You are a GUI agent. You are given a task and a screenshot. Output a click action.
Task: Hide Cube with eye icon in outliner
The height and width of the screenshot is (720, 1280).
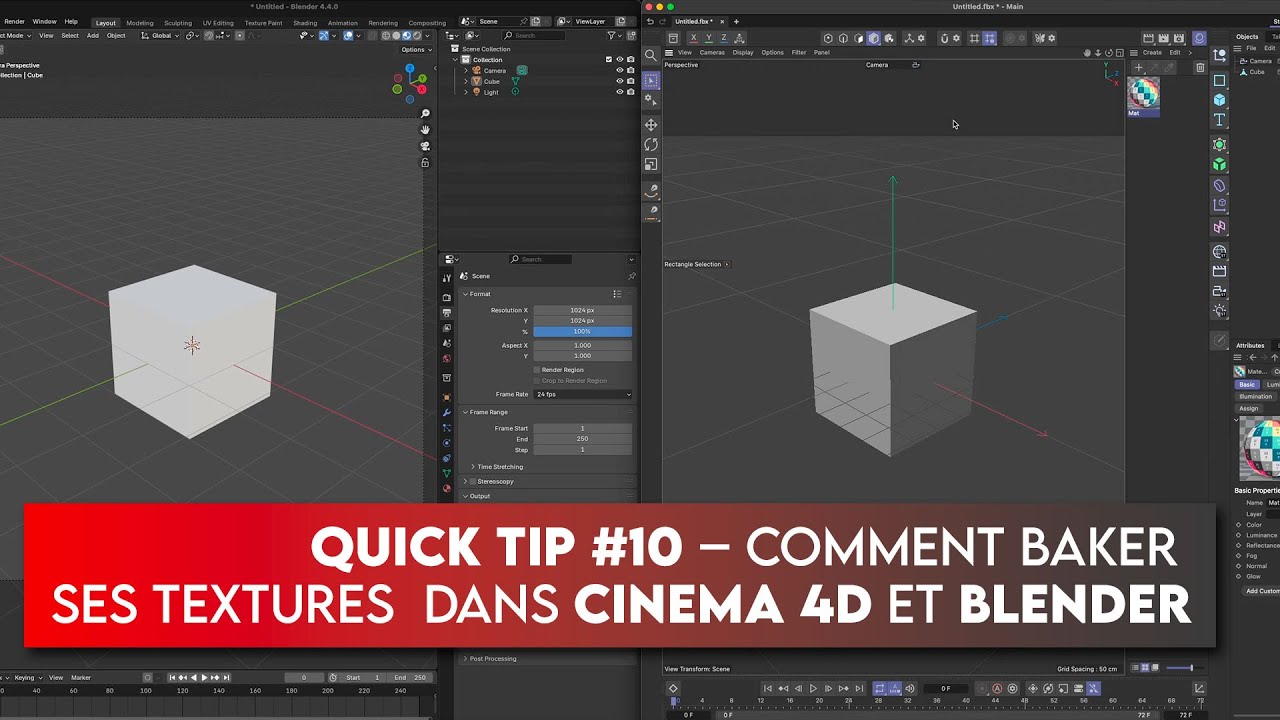pyautogui.click(x=620, y=82)
